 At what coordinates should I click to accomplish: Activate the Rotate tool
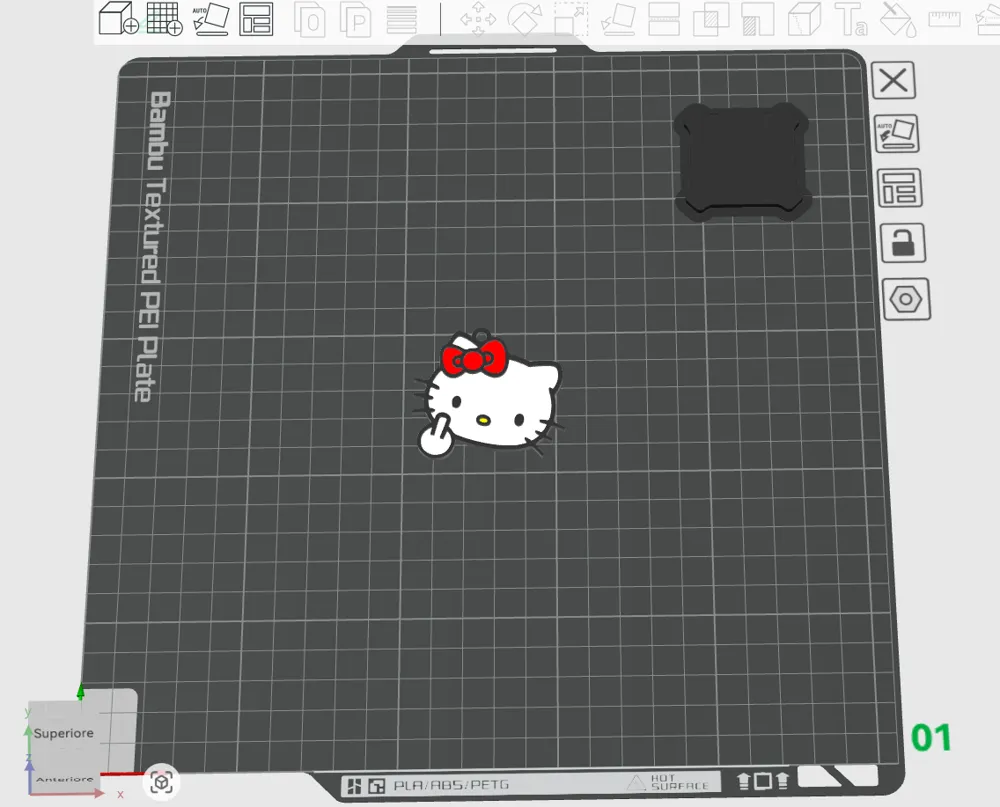(x=525, y=19)
